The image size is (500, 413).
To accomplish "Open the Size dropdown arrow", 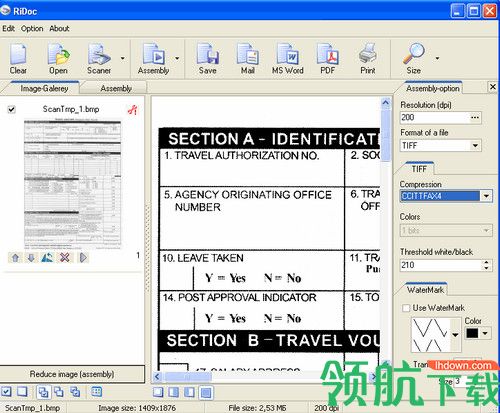I will click(x=437, y=58).
